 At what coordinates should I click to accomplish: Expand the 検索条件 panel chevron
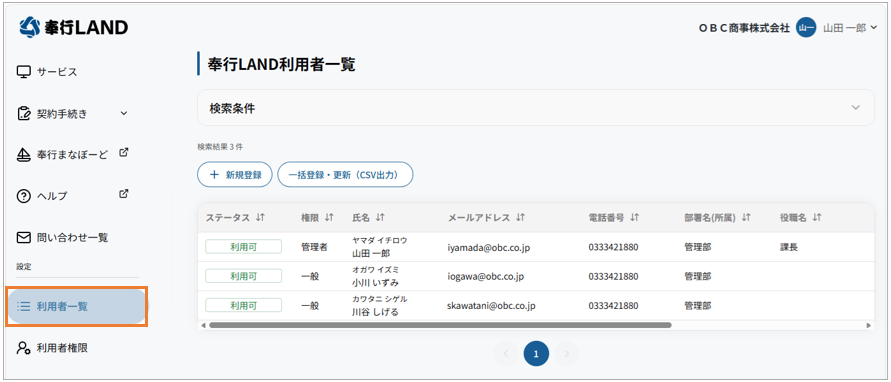(856, 107)
